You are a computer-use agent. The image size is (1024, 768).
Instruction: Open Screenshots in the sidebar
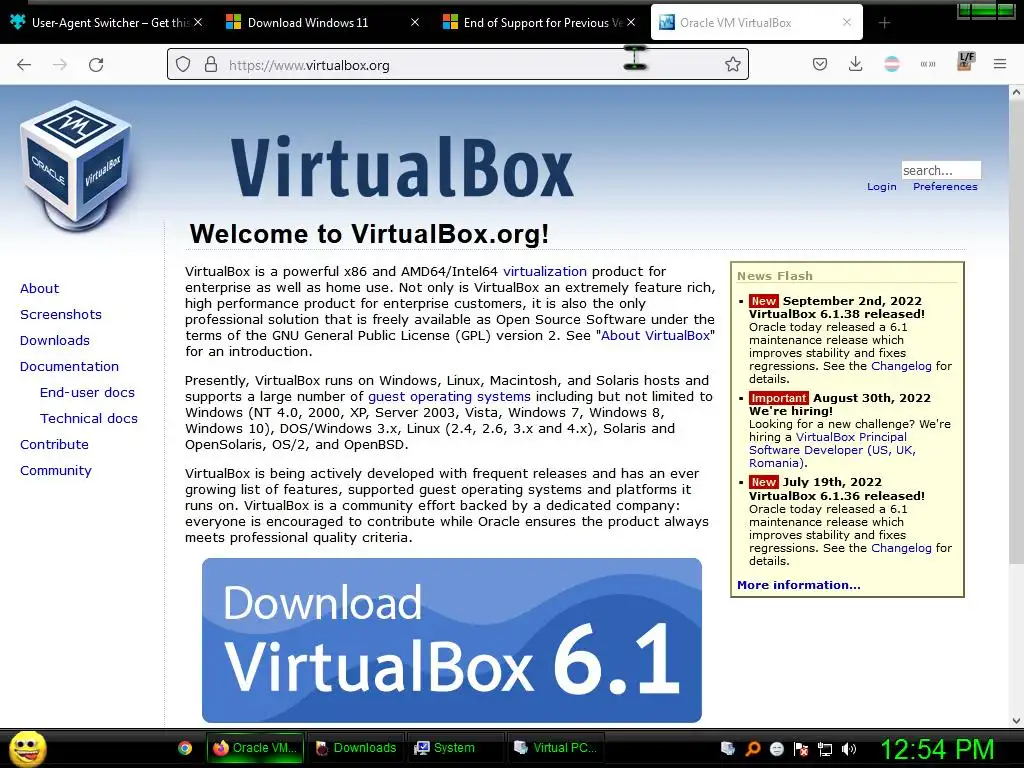(x=61, y=314)
